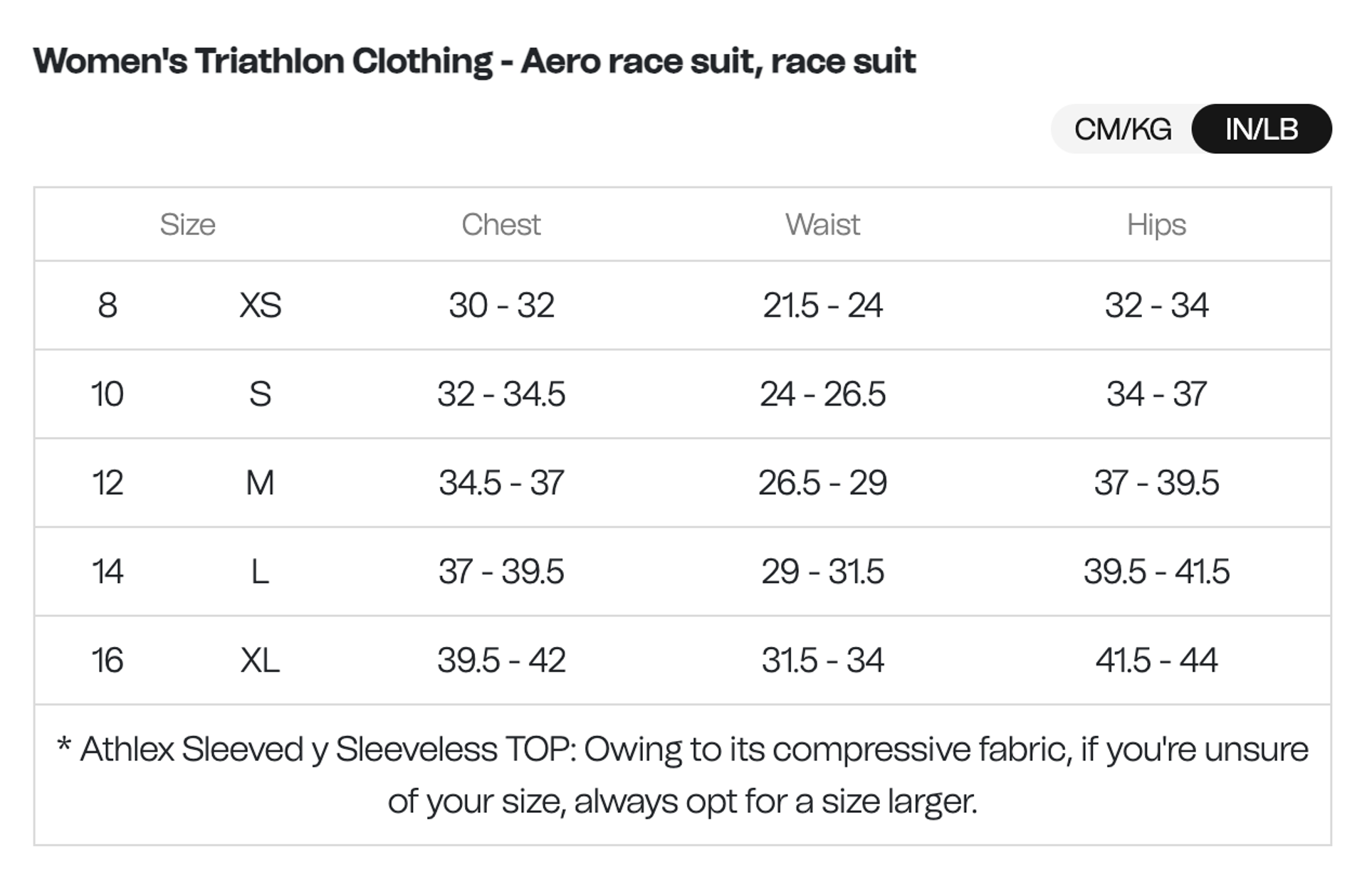Image resolution: width=1367 pixels, height=896 pixels.
Task: Select the size 14 number cell
Action: pyautogui.click(x=108, y=571)
